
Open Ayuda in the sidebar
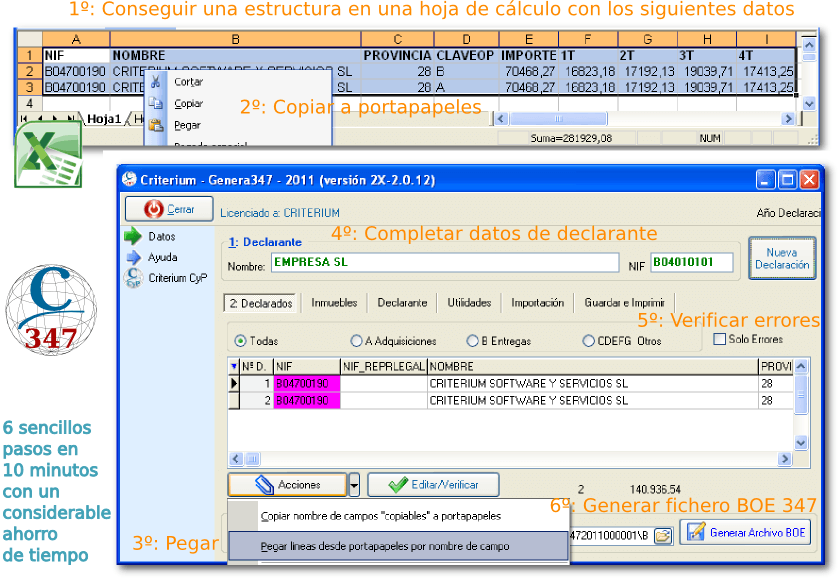[x=162, y=257]
